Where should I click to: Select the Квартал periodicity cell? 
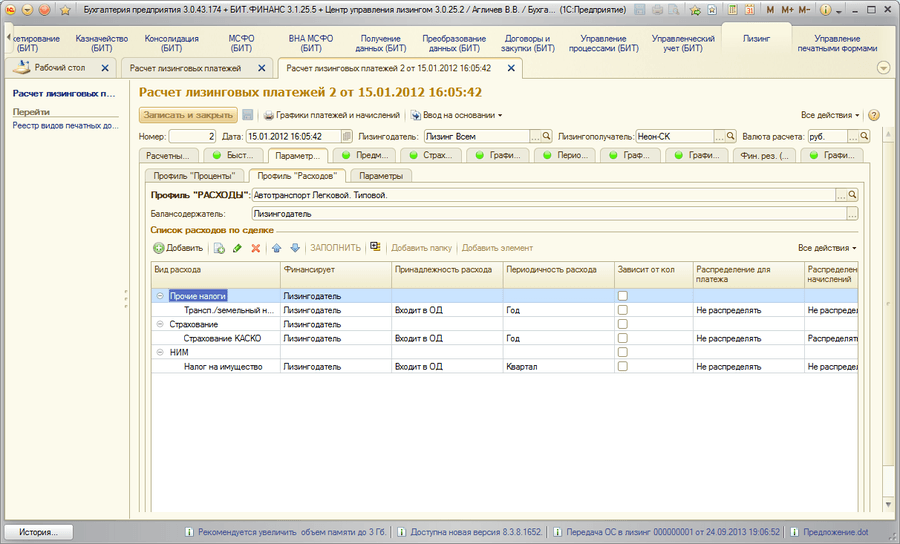pos(558,366)
